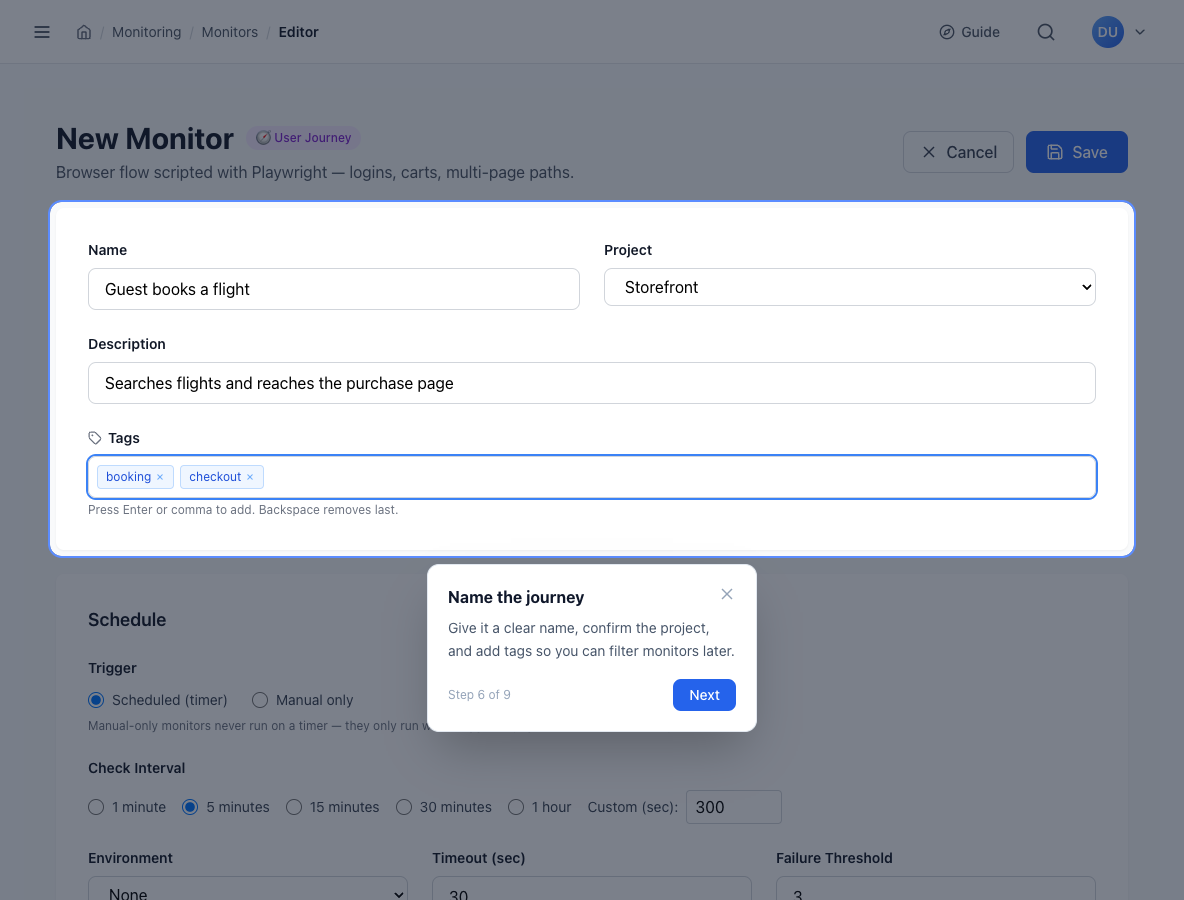The image size is (1184, 900).
Task: Cancel the new monitor
Action: (958, 152)
